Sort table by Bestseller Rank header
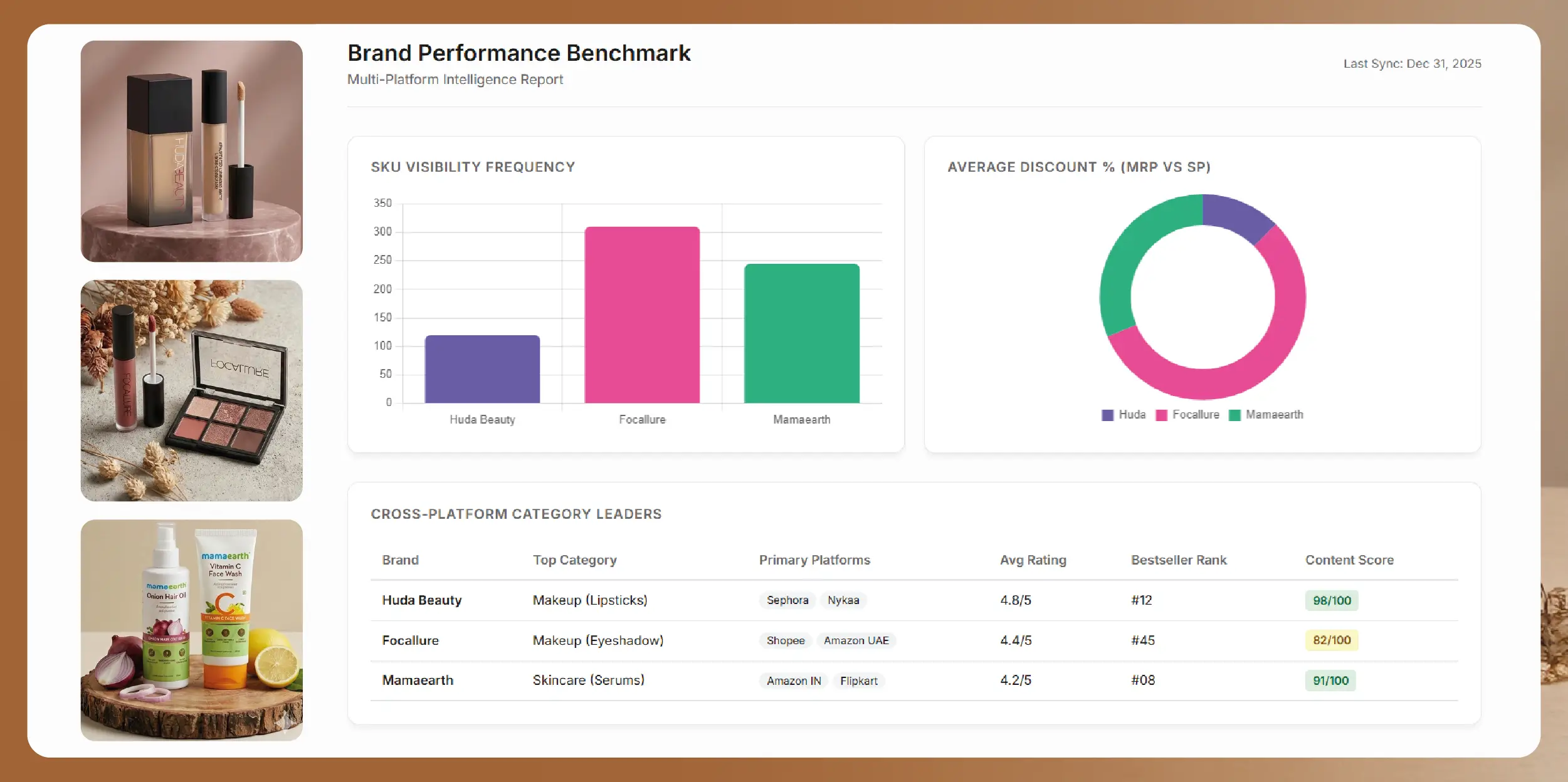The image size is (1568, 782). click(1178, 560)
